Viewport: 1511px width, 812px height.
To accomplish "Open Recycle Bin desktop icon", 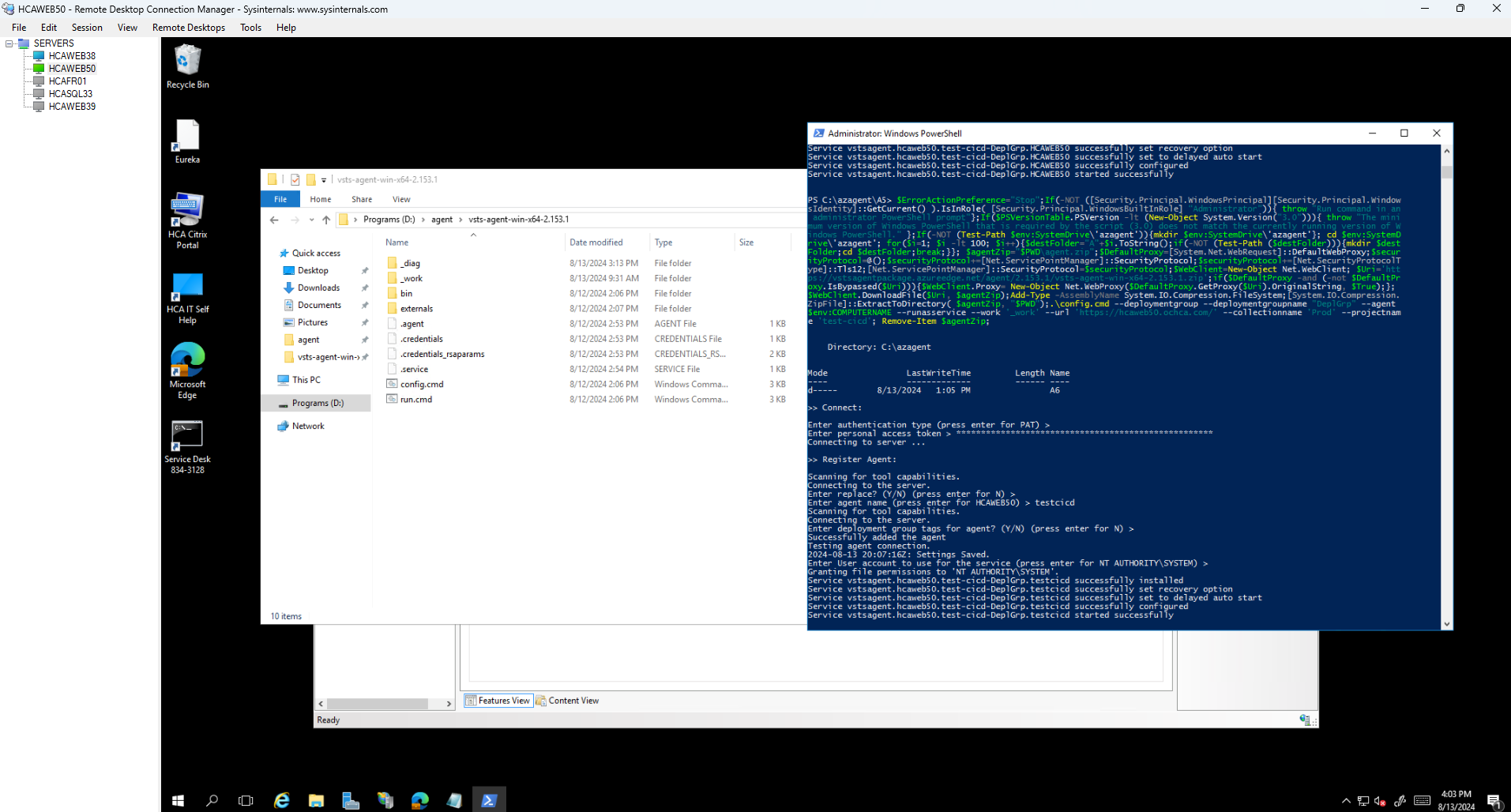I will pos(187,66).
